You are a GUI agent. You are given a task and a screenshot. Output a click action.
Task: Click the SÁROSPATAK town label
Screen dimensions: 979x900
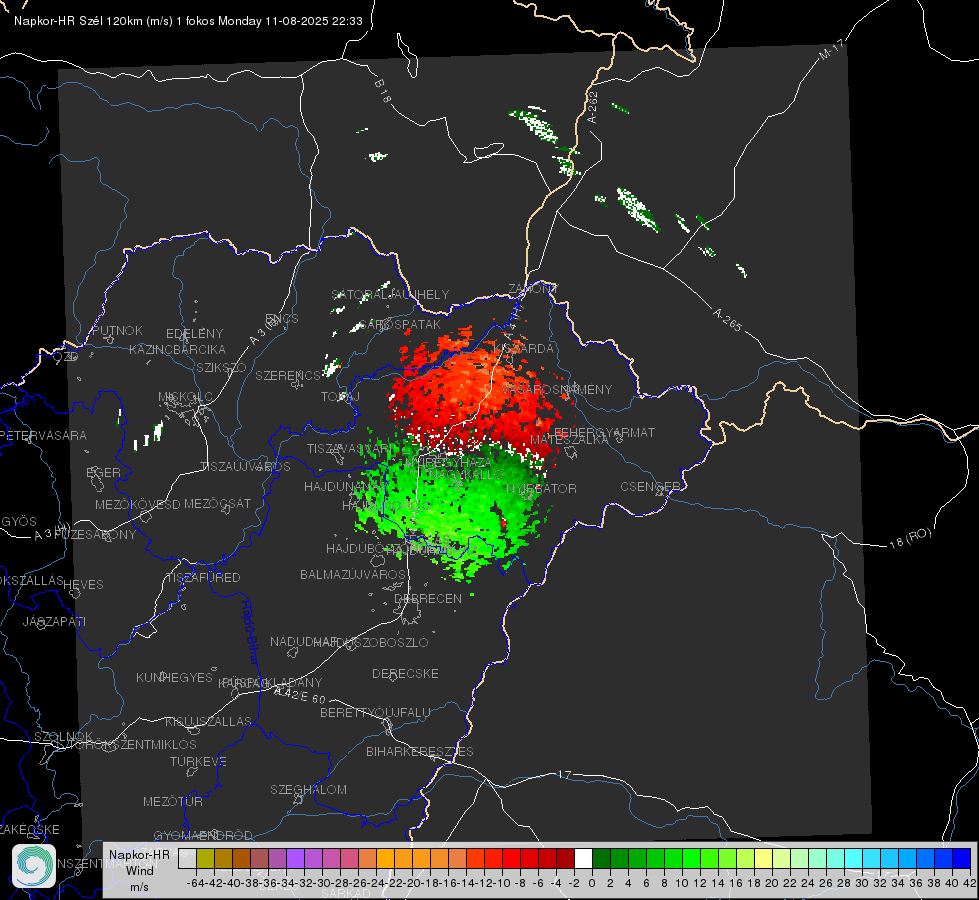[400, 324]
